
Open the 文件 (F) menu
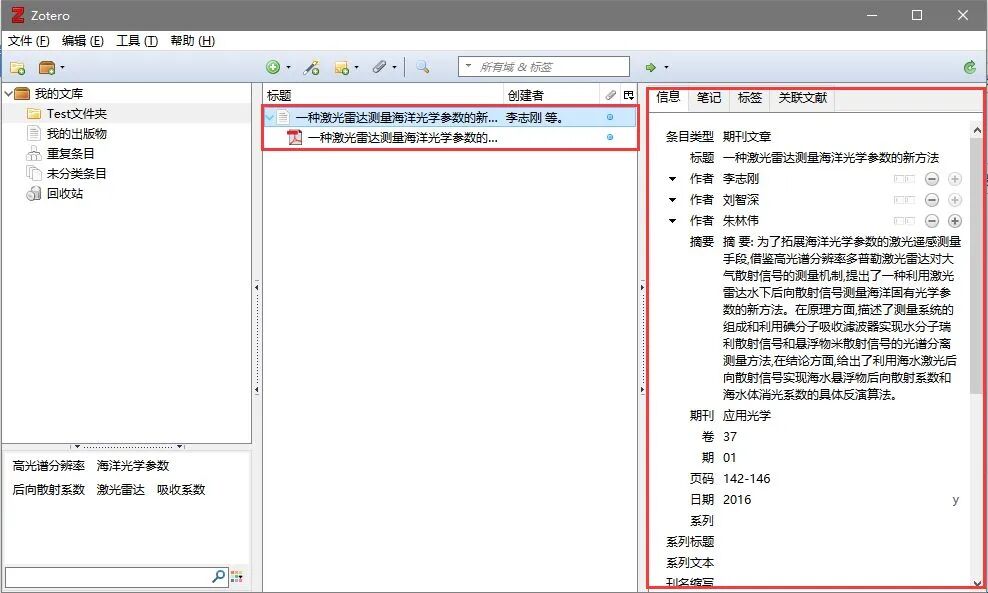28,41
